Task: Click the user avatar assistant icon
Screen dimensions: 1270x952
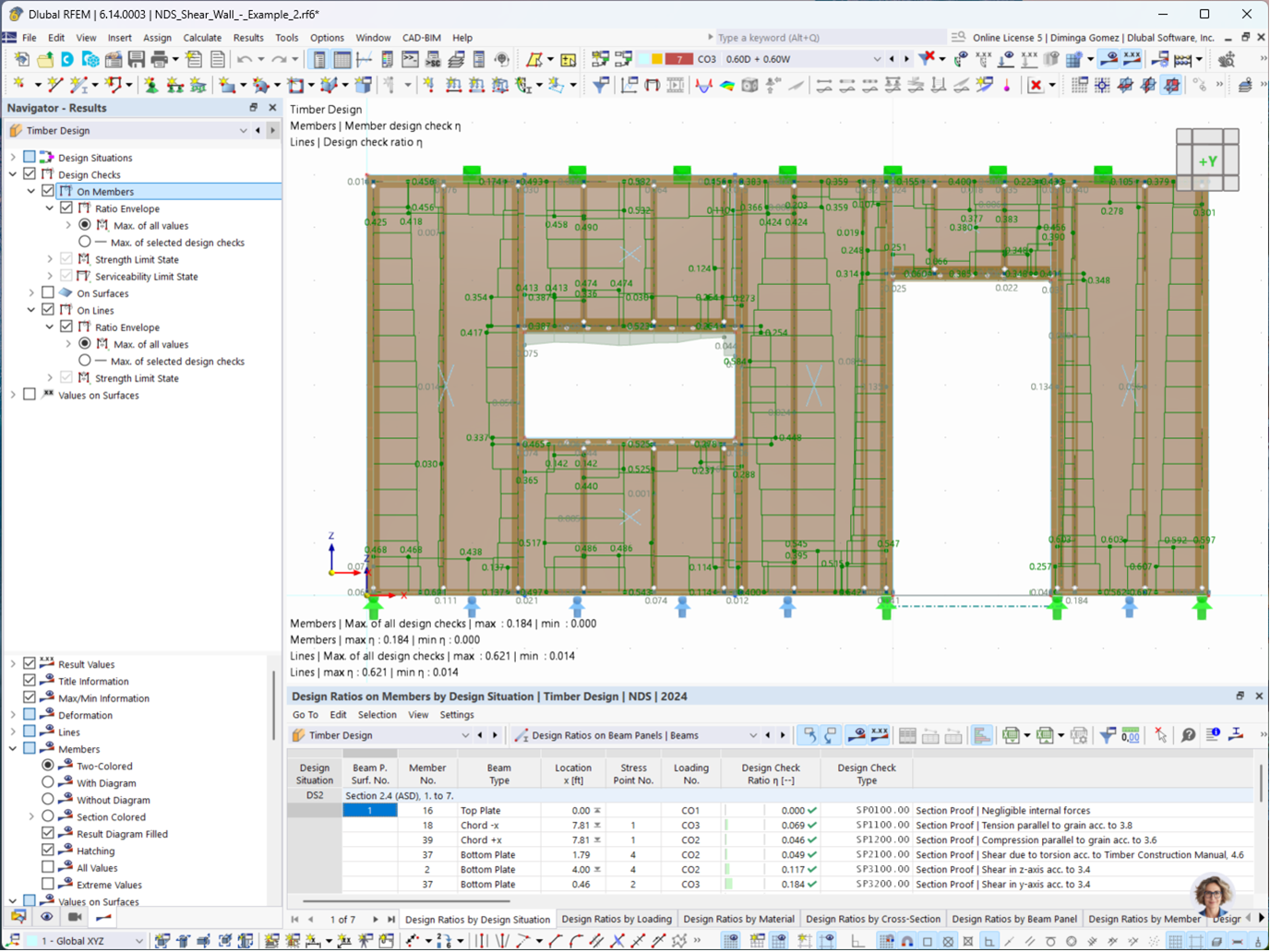Action: click(x=1213, y=894)
